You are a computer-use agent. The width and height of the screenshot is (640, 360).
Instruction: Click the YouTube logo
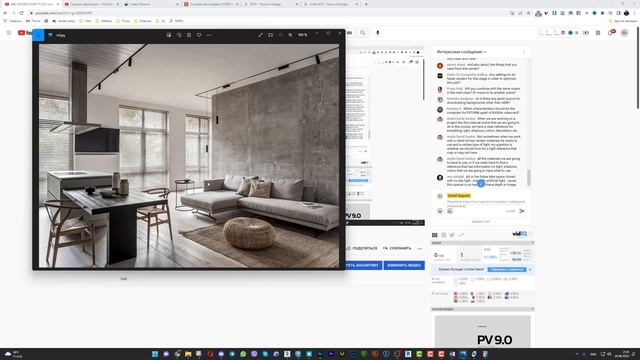24,33
